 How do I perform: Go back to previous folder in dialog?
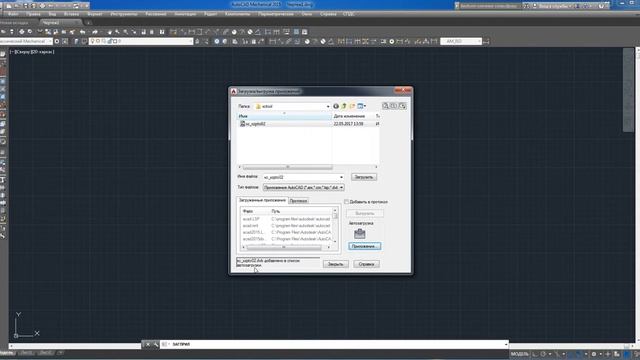pyautogui.click(x=336, y=106)
